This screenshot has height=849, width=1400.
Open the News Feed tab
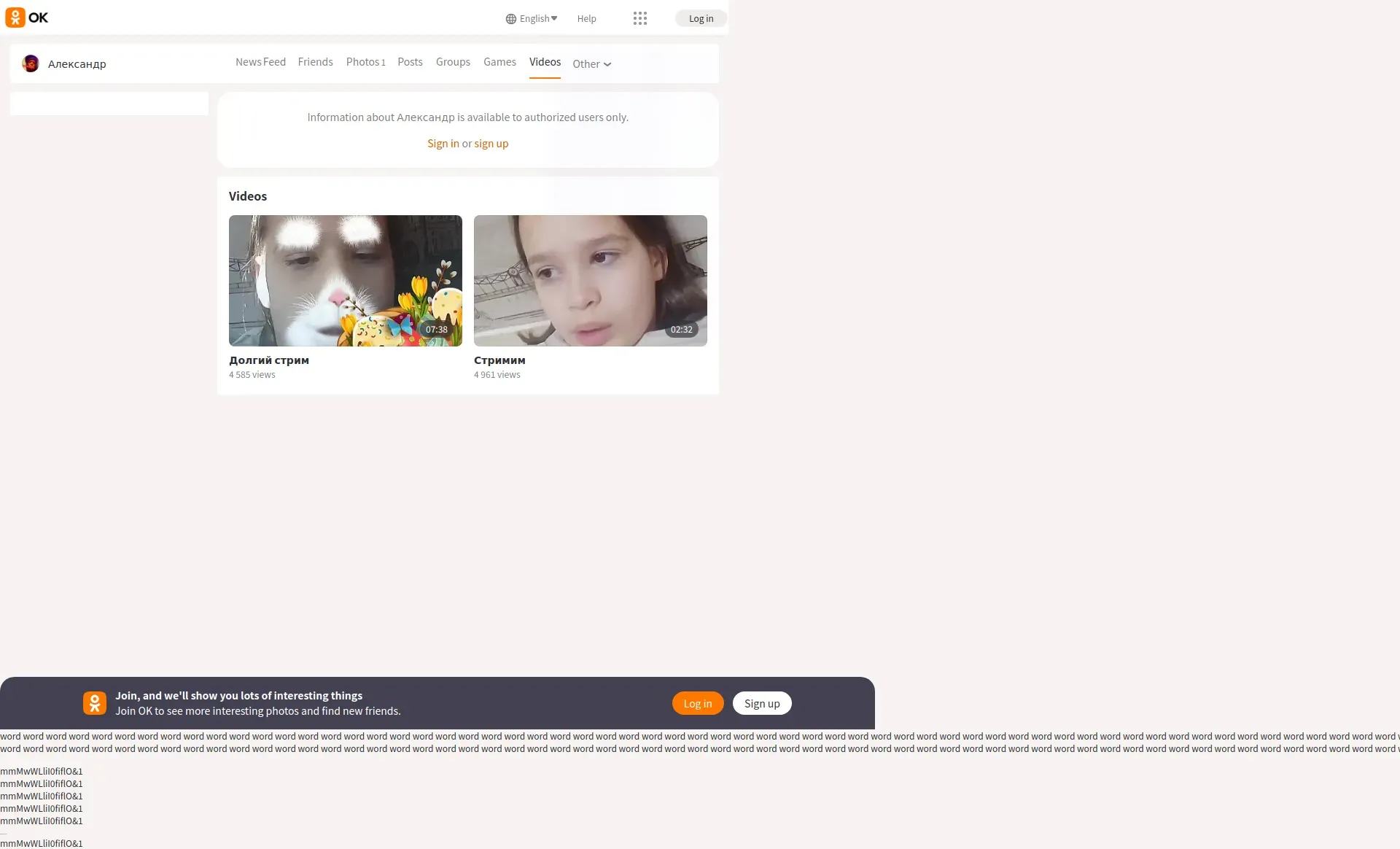[x=260, y=62]
